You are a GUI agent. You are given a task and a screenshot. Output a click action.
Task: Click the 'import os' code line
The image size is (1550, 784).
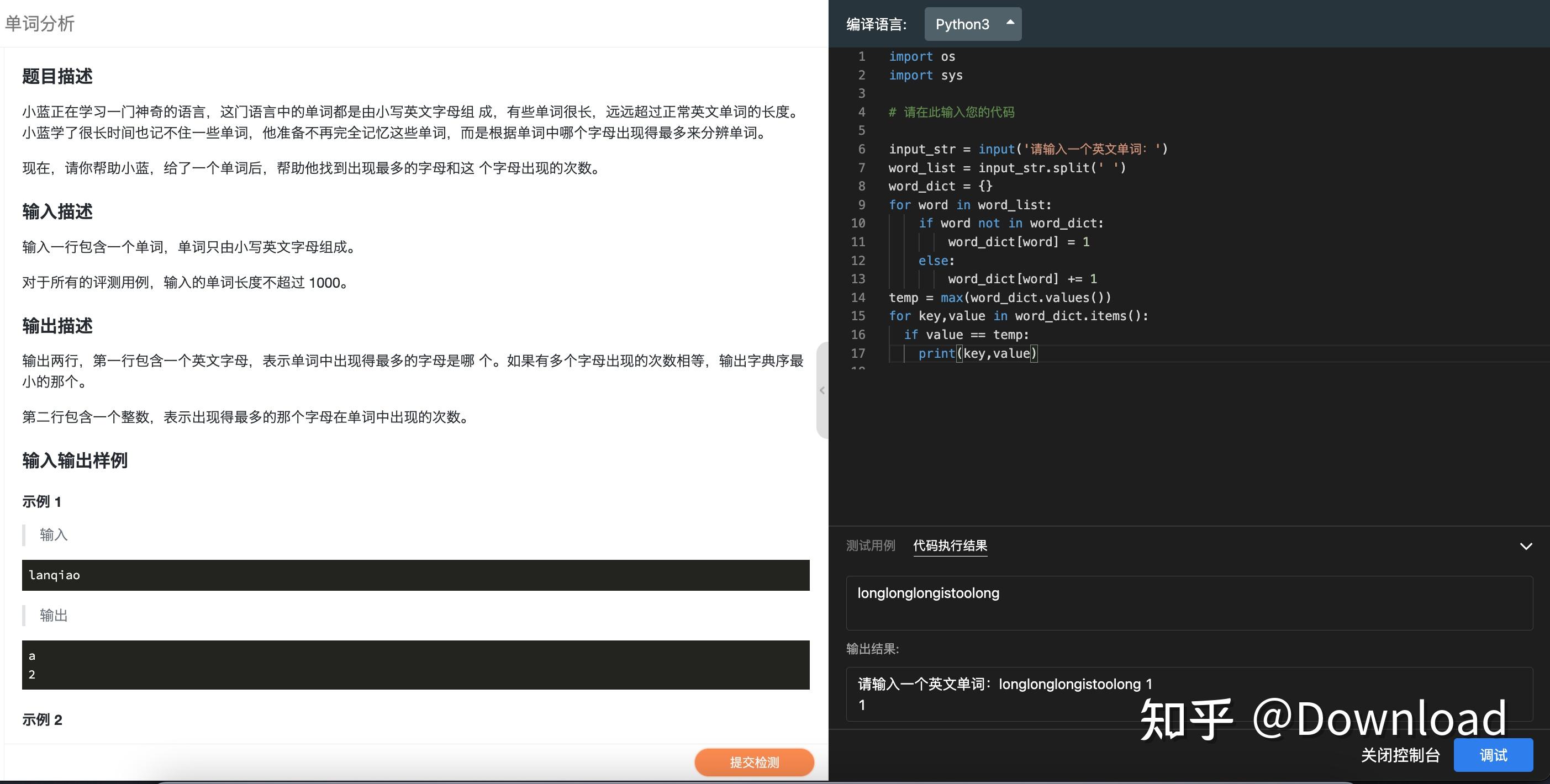[x=922, y=56]
